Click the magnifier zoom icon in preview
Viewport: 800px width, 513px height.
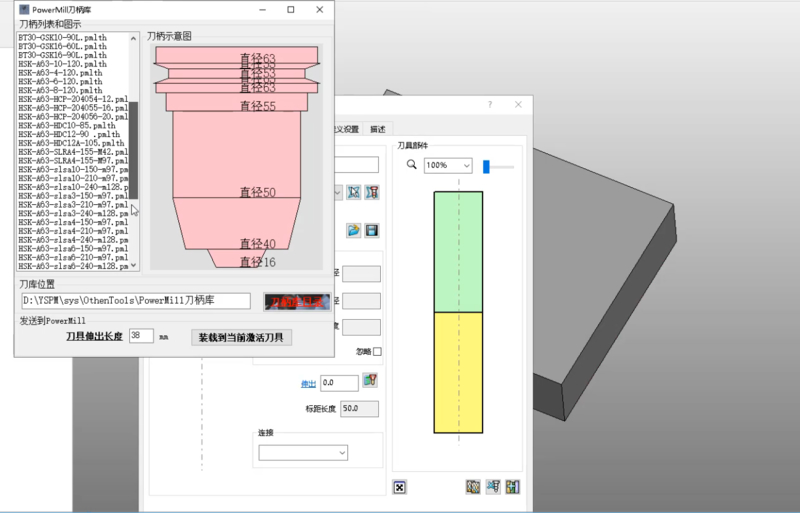pos(411,165)
